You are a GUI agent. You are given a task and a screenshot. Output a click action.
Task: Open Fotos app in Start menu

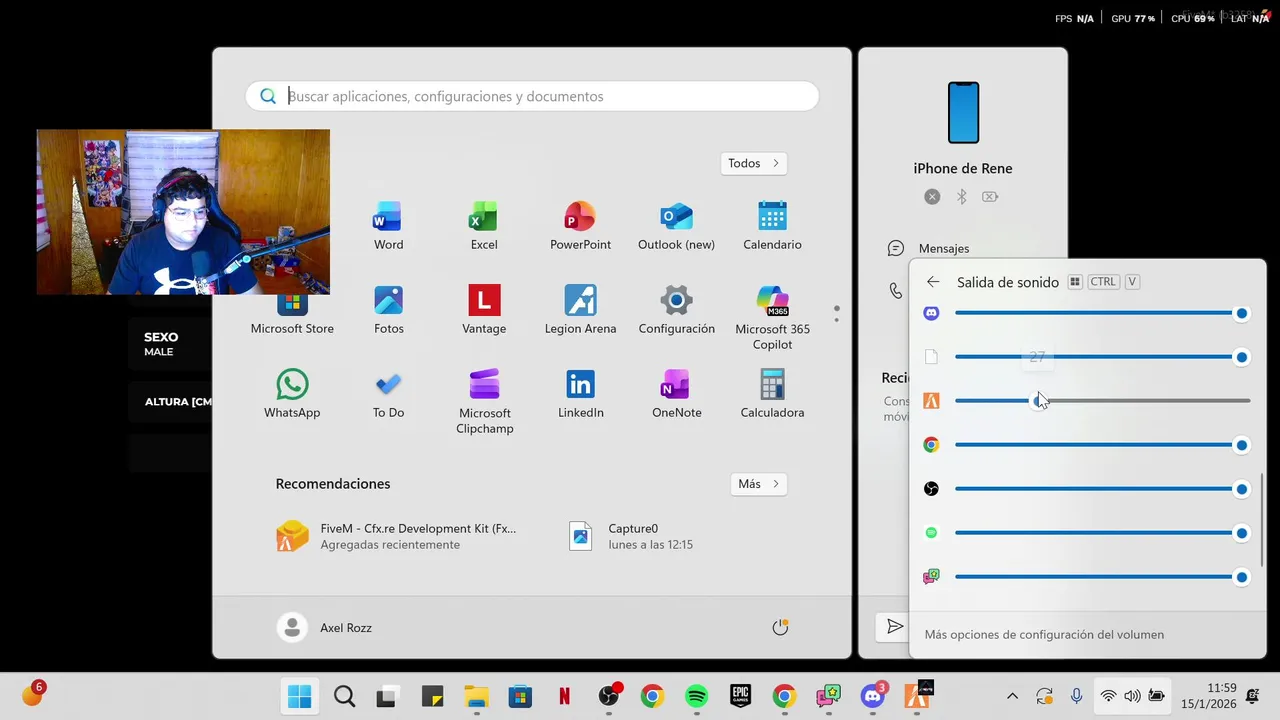[x=388, y=310]
